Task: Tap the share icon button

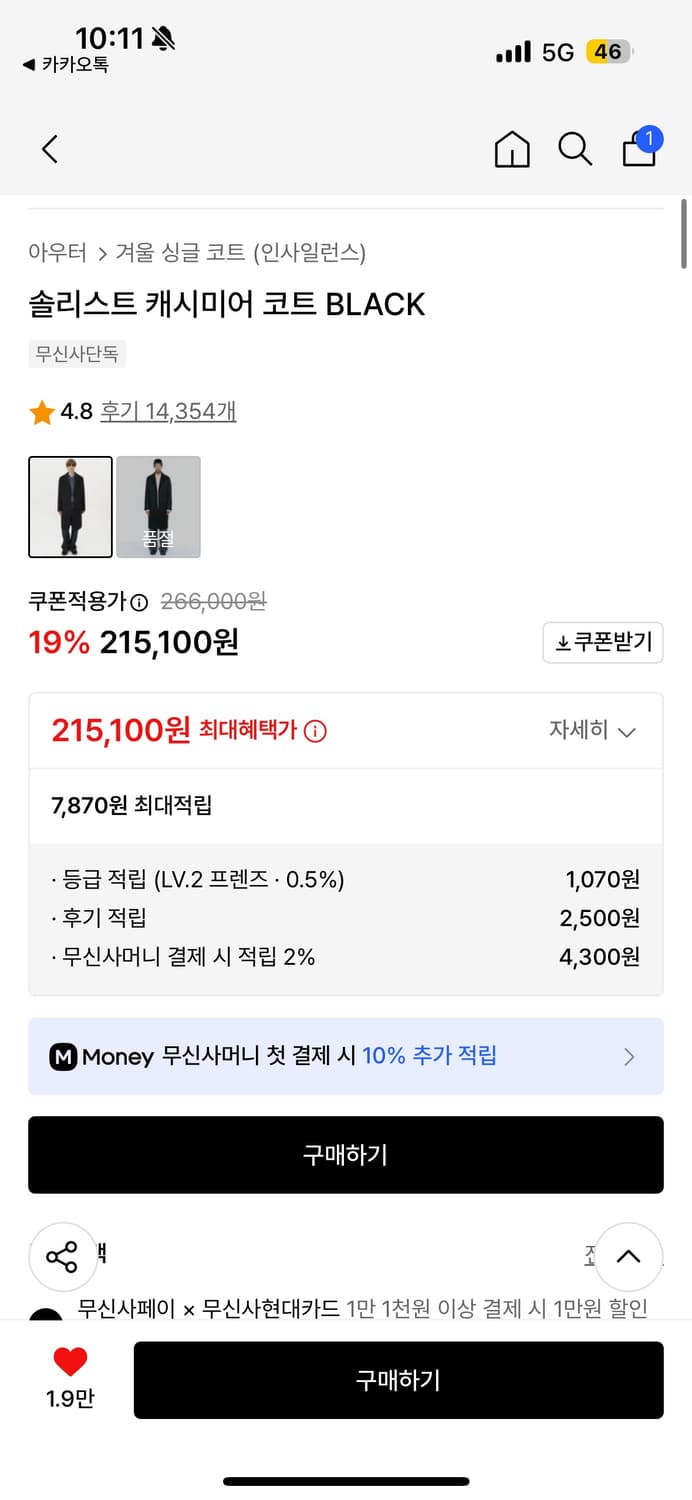Action: click(x=62, y=1257)
